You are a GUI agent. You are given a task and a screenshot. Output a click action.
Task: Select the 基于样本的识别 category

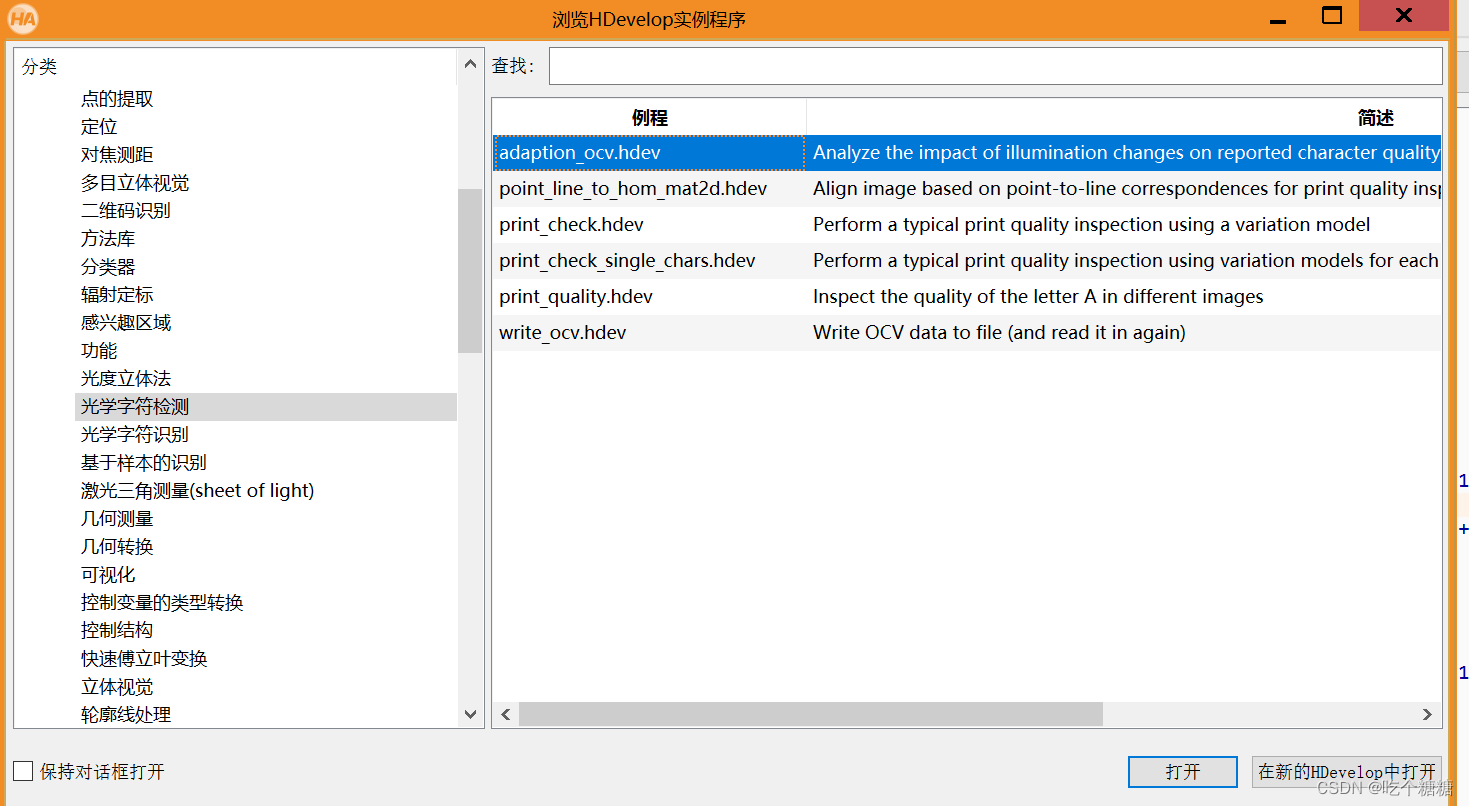[144, 463]
